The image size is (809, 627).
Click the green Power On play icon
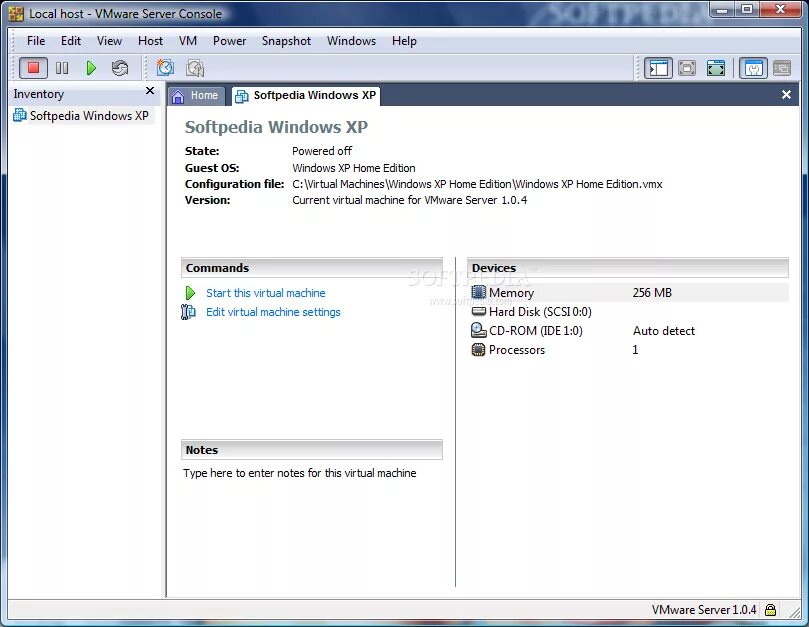click(x=91, y=68)
